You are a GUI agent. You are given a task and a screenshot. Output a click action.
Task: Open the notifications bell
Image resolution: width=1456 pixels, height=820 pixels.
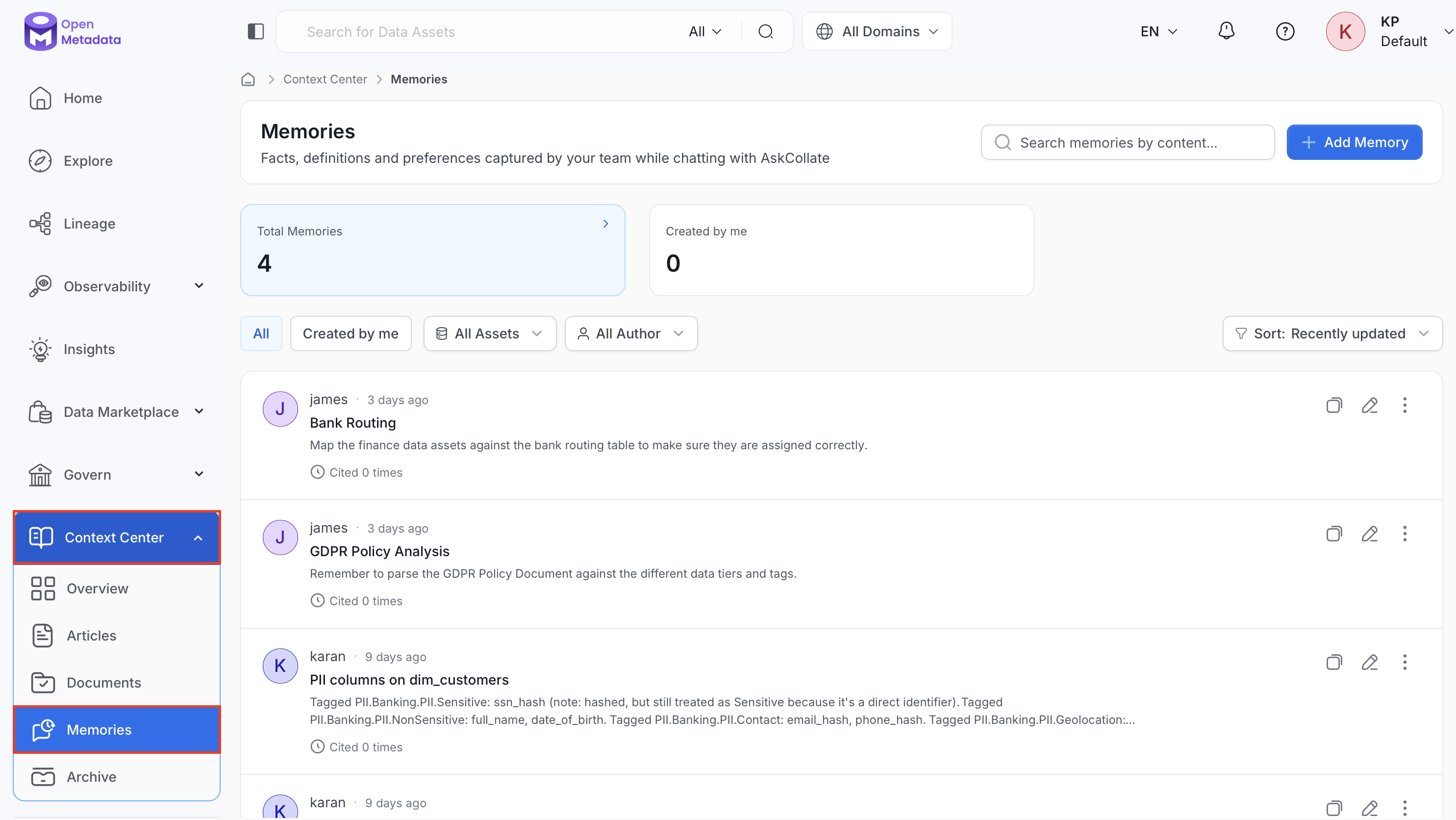tap(1226, 31)
